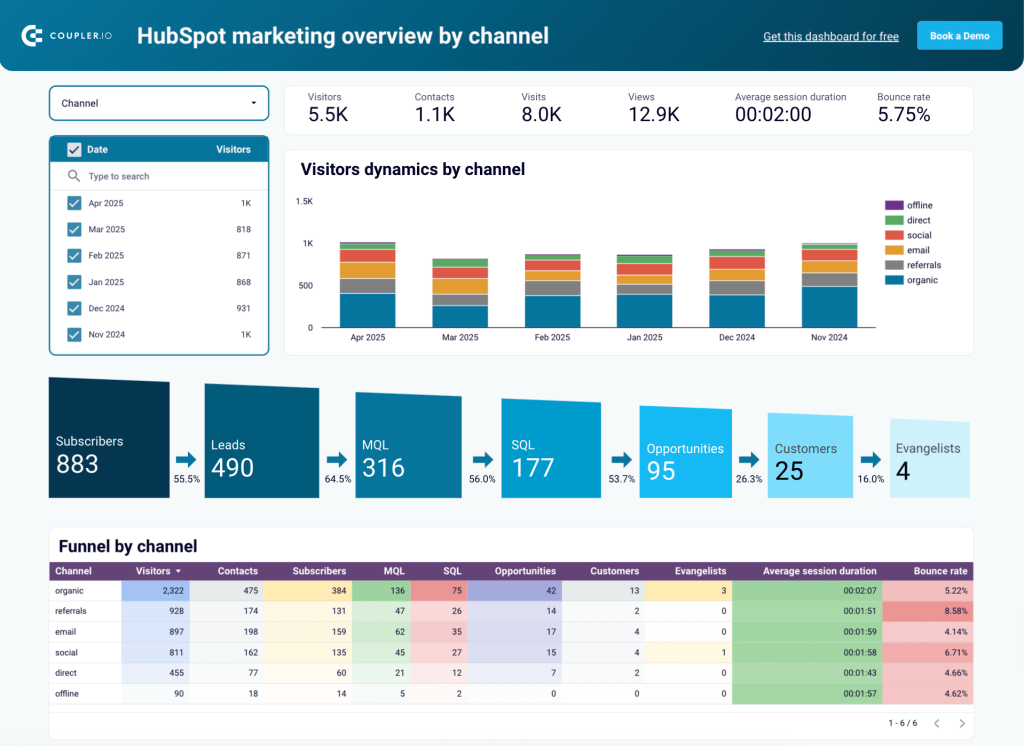Viewport: 1024px width, 746px height.
Task: Sort table by SQL column header
Action: pyautogui.click(x=453, y=571)
